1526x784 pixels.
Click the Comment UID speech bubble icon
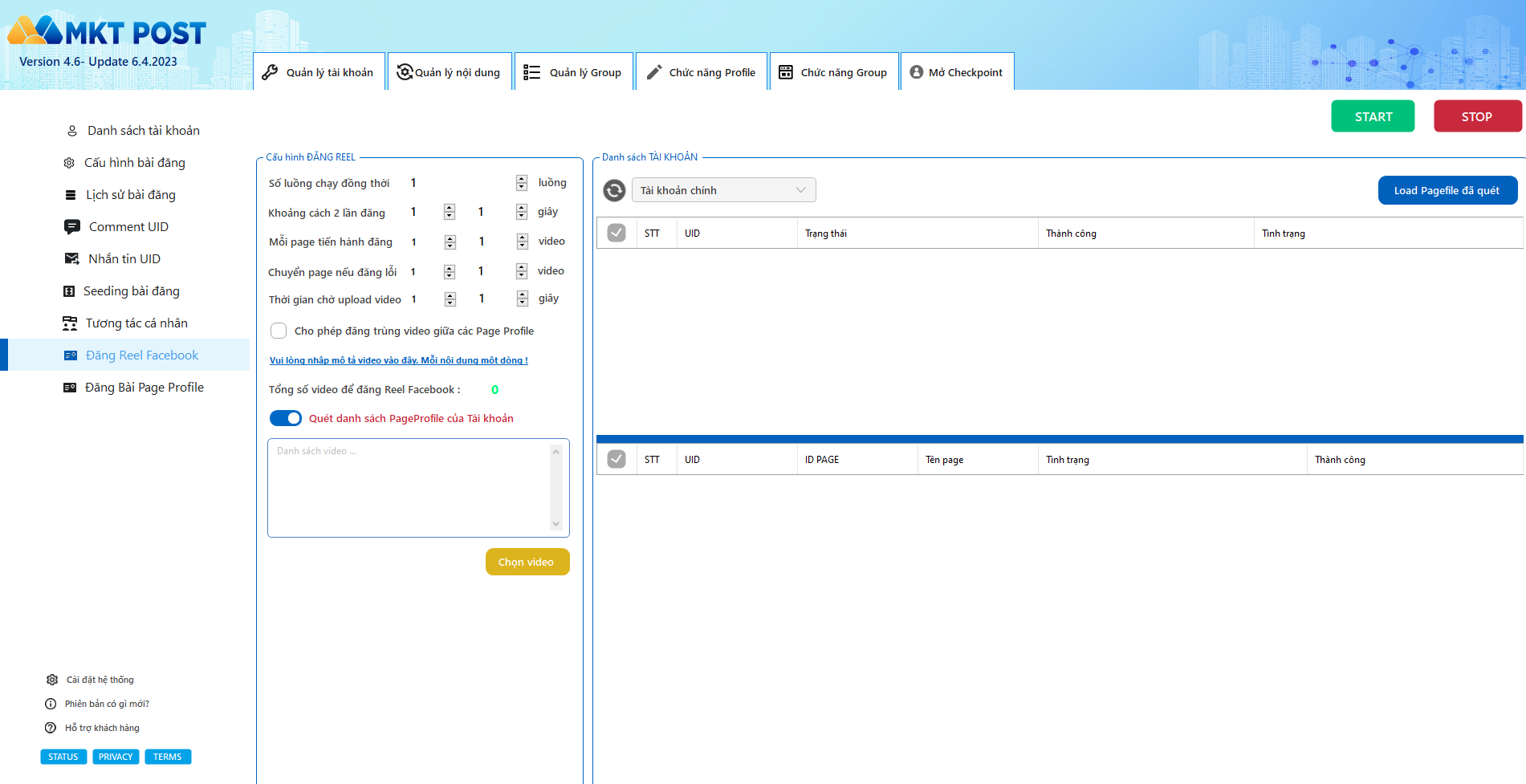tap(72, 227)
